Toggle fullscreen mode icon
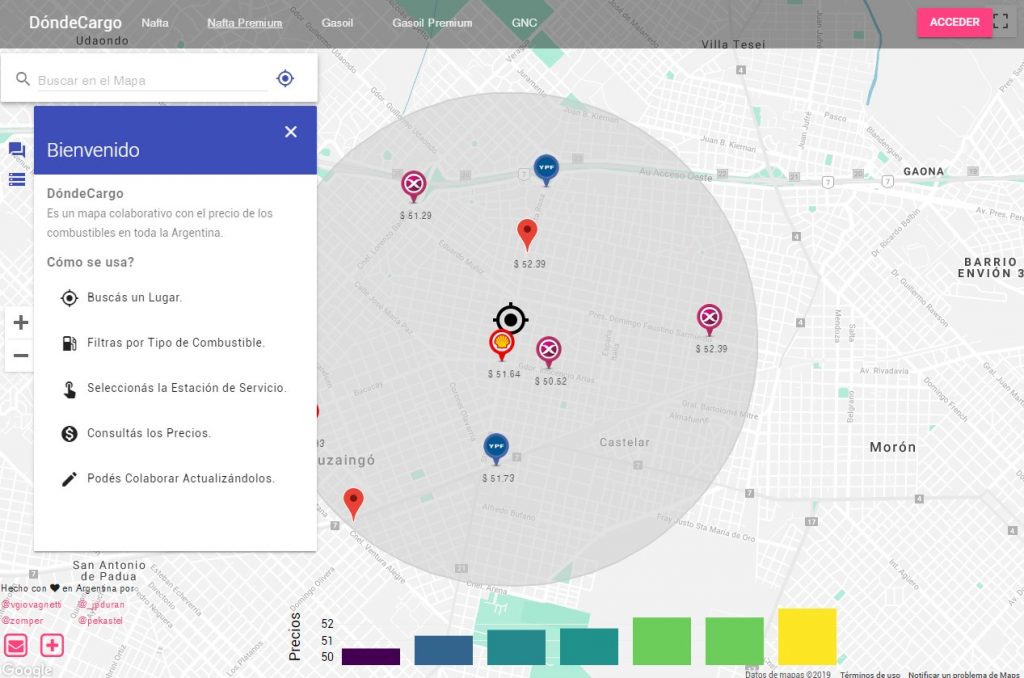 (x=1001, y=22)
